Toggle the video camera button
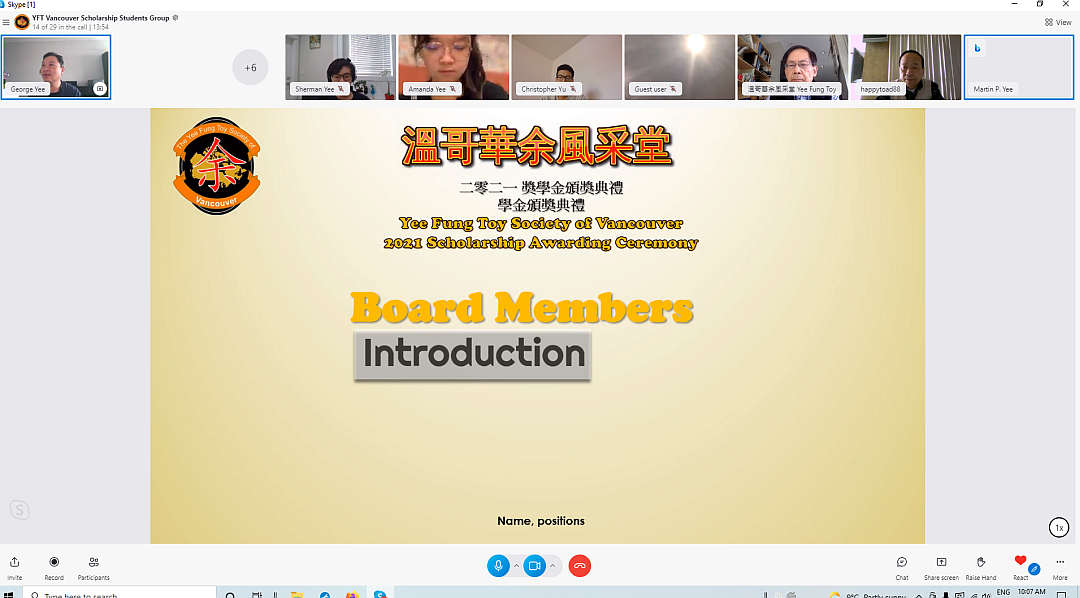 point(535,566)
